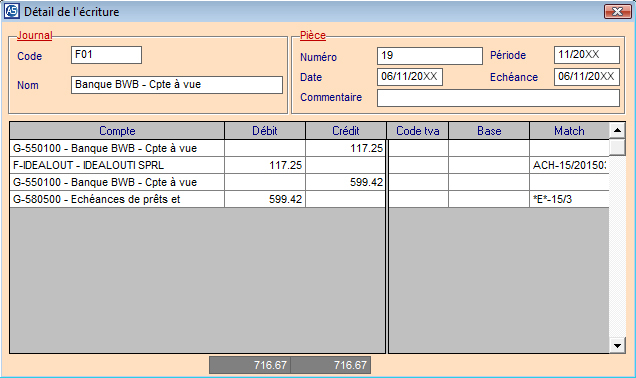Click the empty Commentaire field

click(498, 98)
